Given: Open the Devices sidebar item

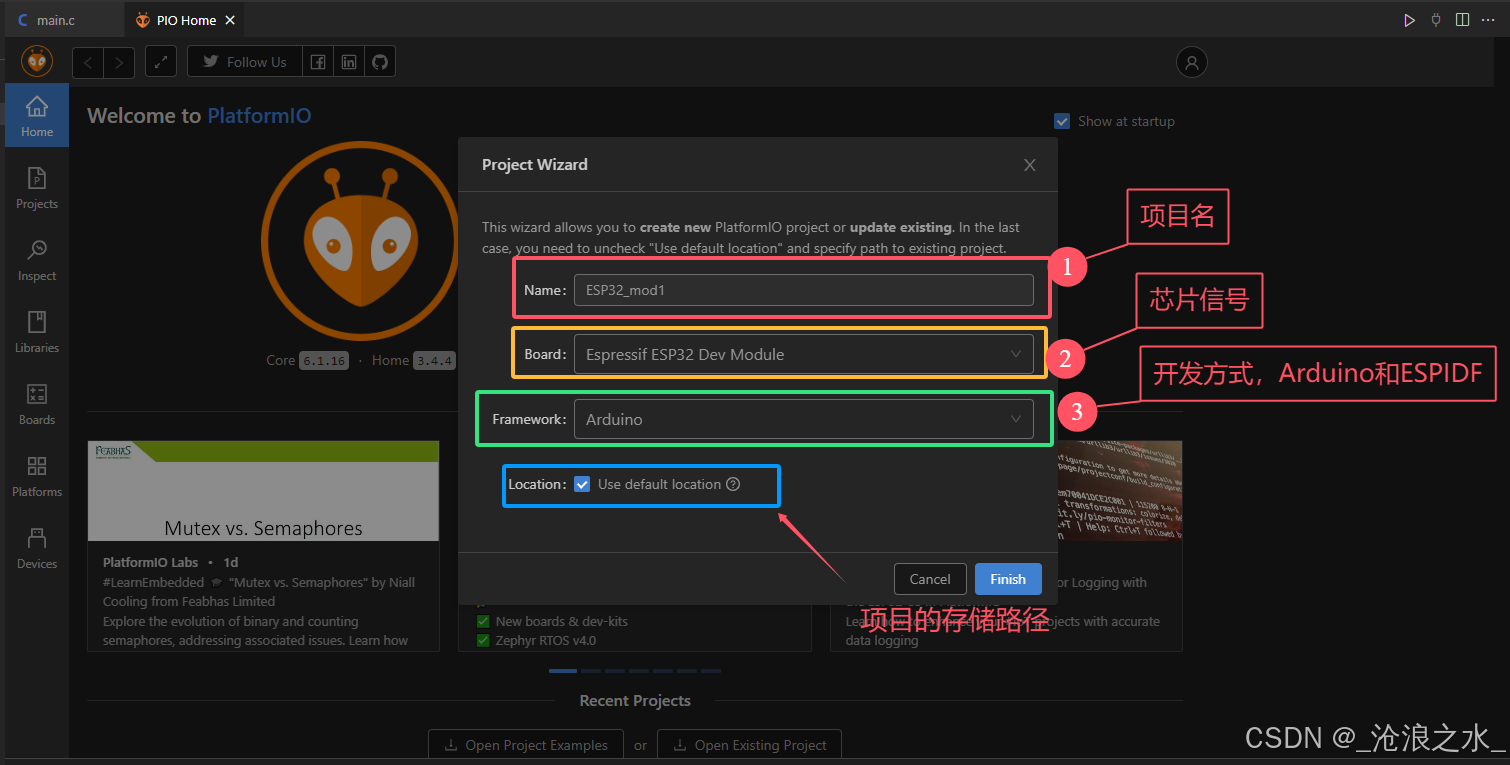Looking at the screenshot, I should (x=37, y=548).
